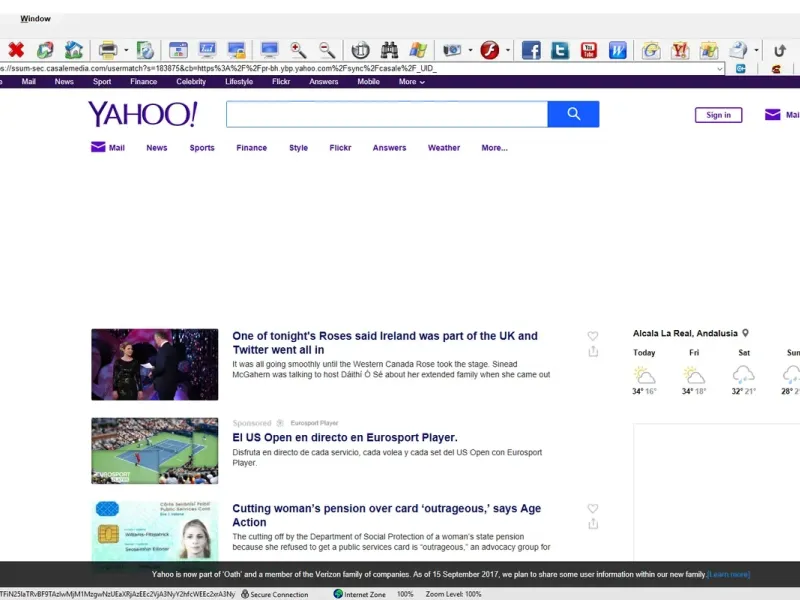The height and width of the screenshot is (600, 800).
Task: Open the Windows mail envelope icon
Action: [x=709, y=50]
